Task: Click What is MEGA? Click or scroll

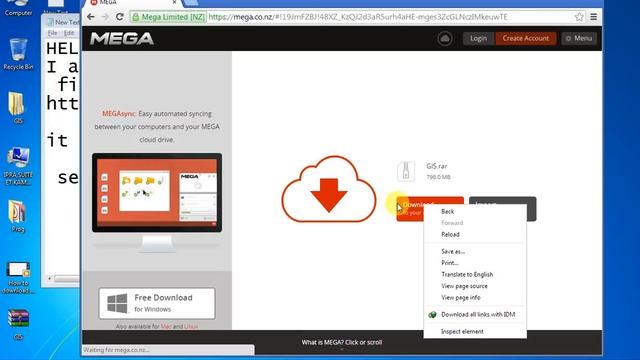Action: click(342, 342)
